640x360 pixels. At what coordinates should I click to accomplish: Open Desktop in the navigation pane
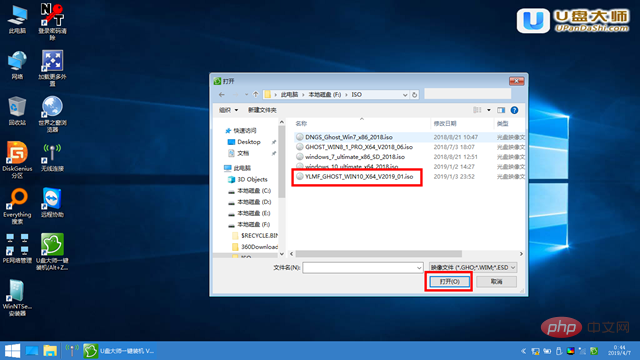pos(249,142)
